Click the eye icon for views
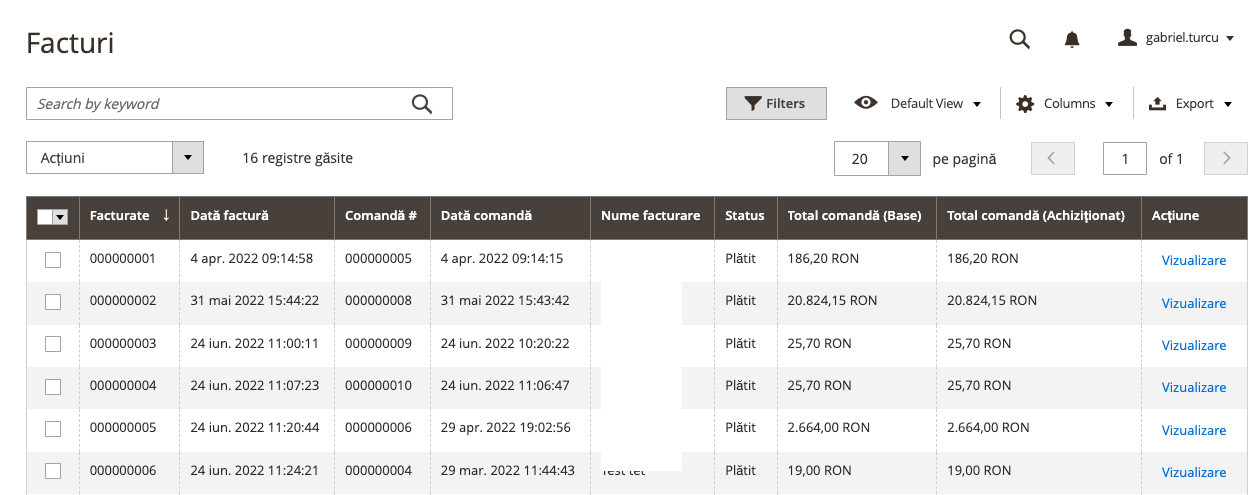Image resolution: width=1256 pixels, height=495 pixels. coord(866,103)
